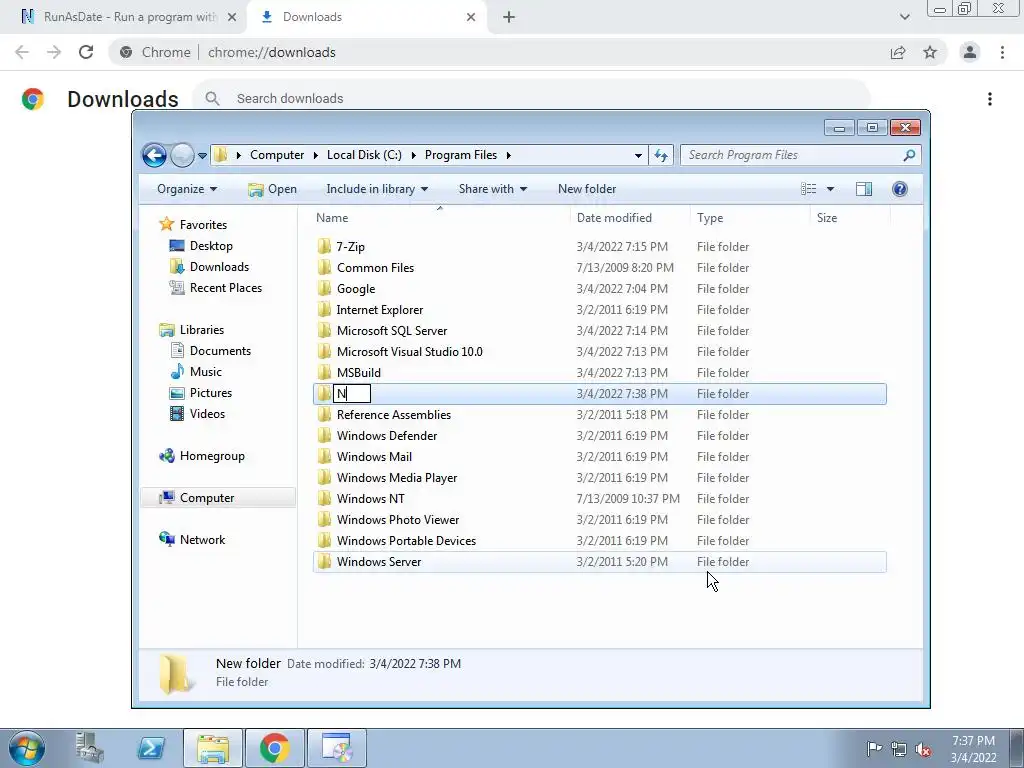1024x768 pixels.
Task: Expand the Share with menu
Action: pyautogui.click(x=492, y=189)
